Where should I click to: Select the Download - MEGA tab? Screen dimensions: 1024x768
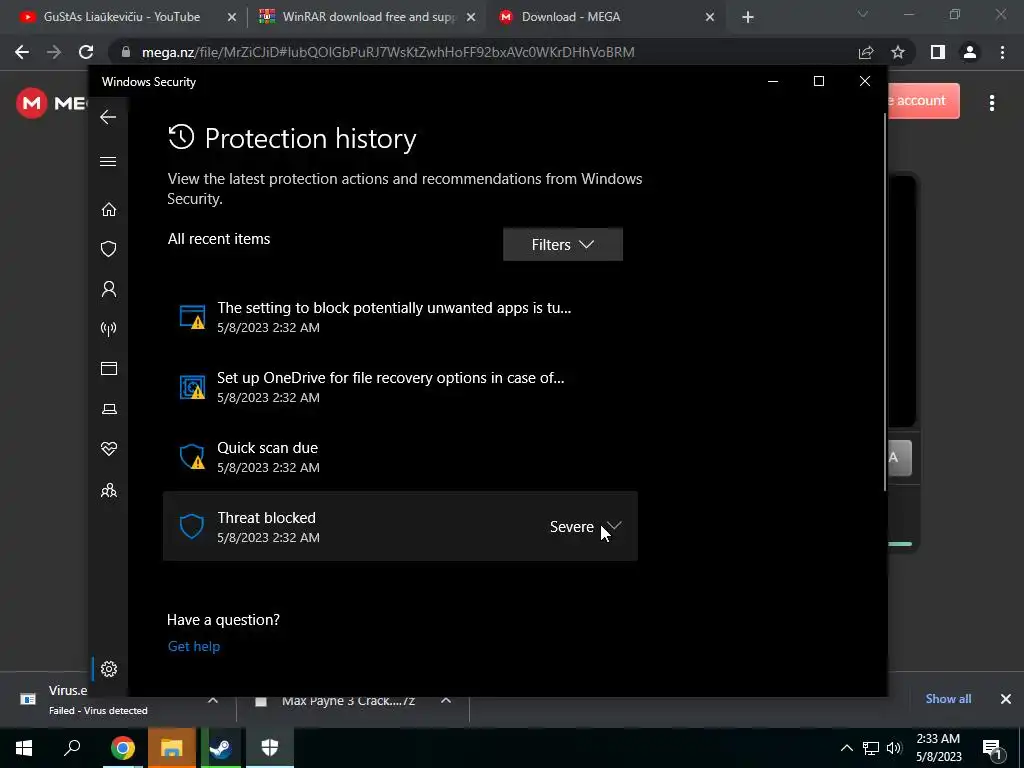pyautogui.click(x=570, y=17)
